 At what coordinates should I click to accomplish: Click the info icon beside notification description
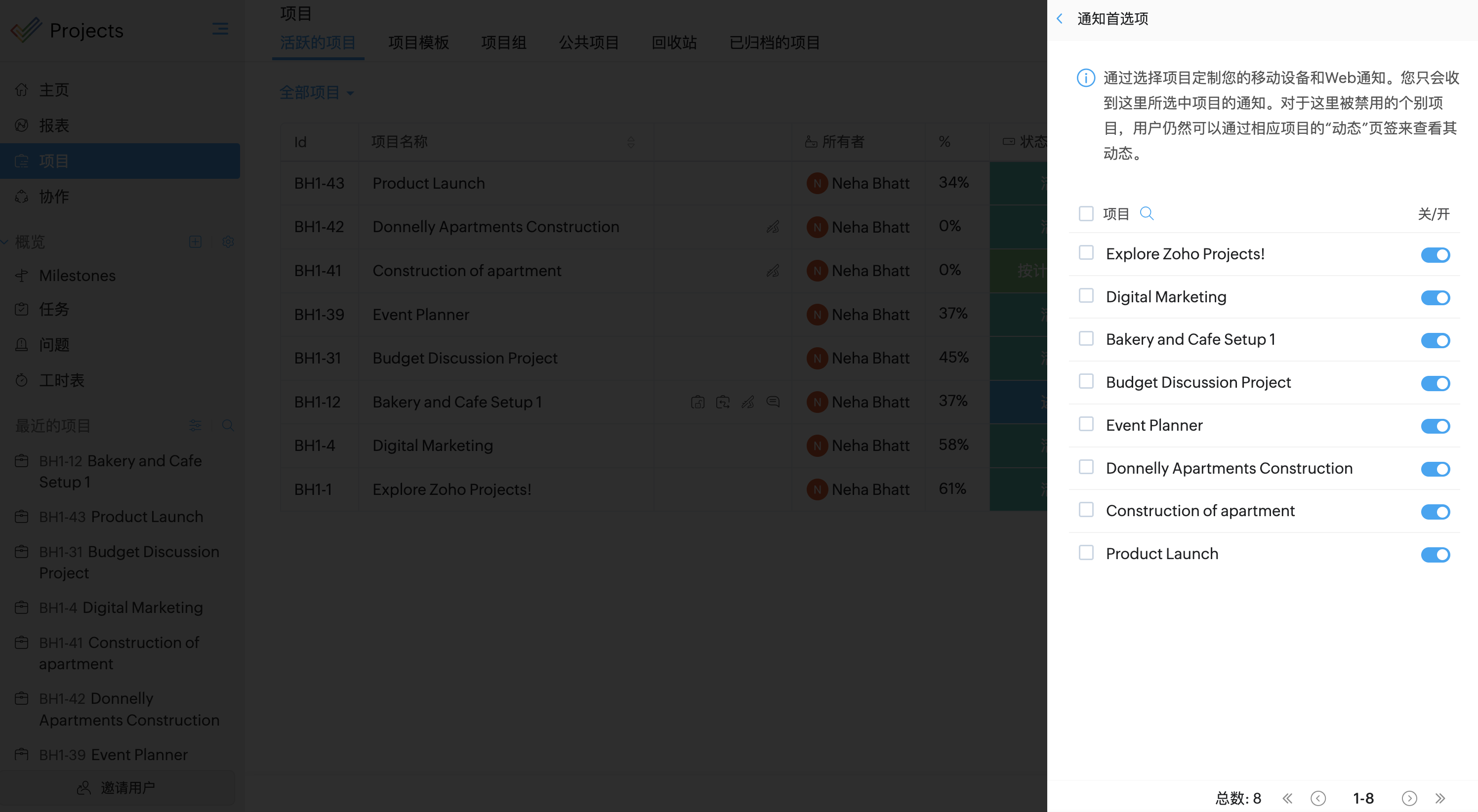pyautogui.click(x=1086, y=78)
